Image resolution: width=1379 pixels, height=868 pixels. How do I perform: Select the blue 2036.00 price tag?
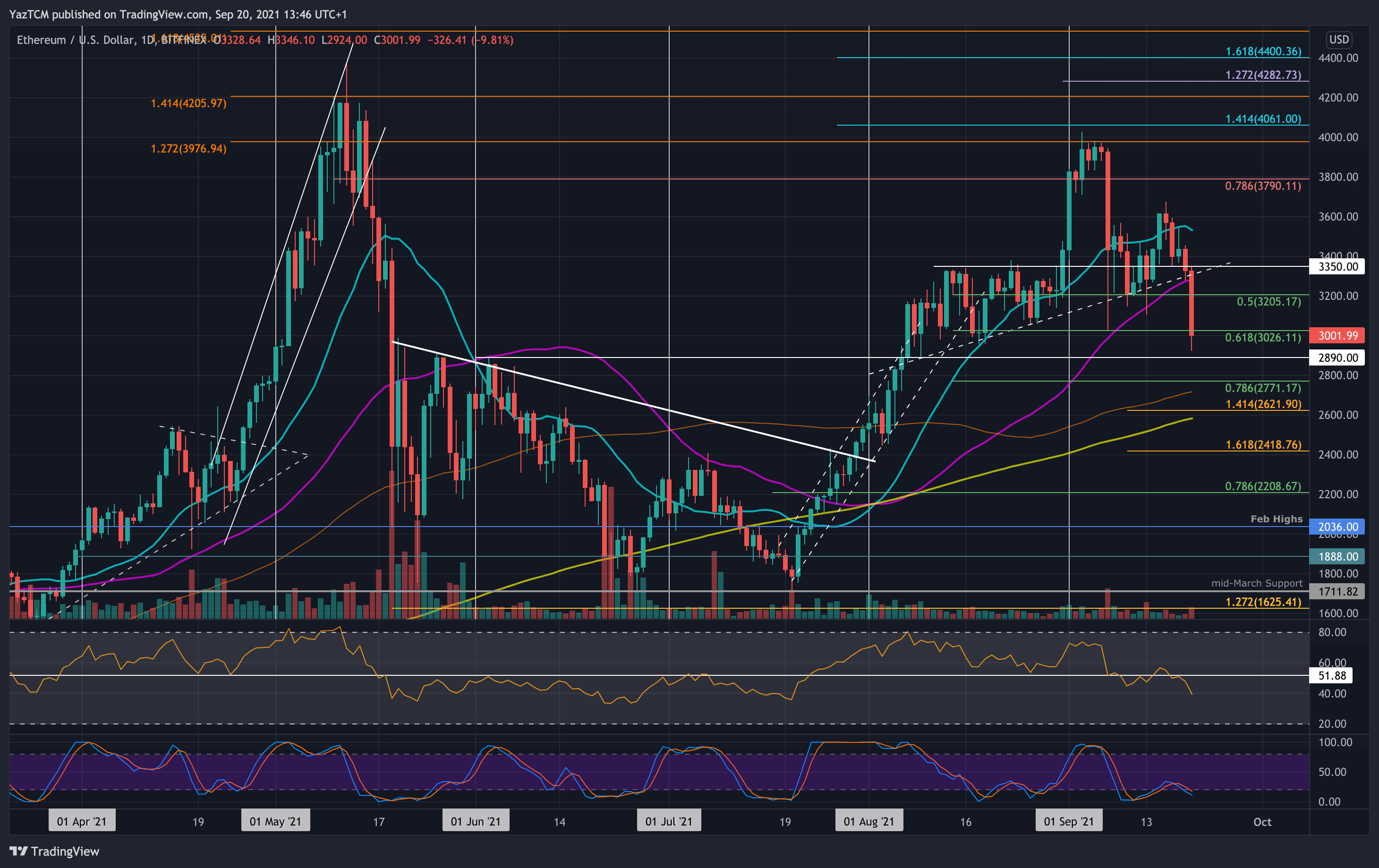pos(1337,527)
